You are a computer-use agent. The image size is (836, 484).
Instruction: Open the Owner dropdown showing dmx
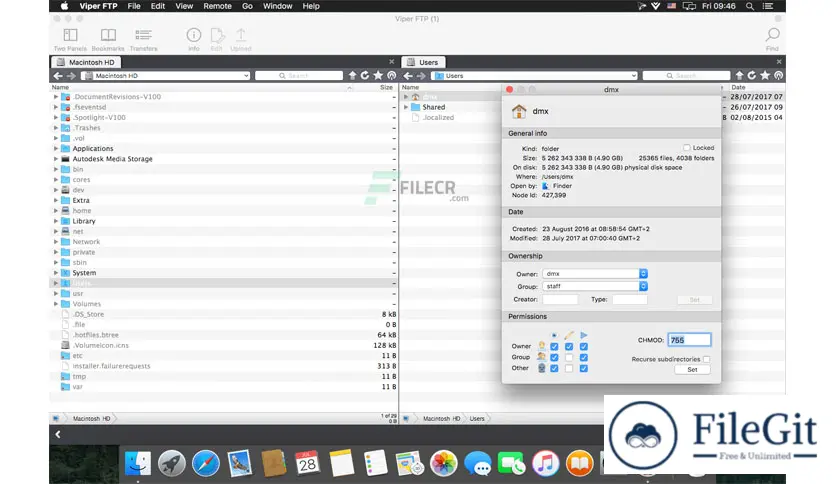[595, 273]
